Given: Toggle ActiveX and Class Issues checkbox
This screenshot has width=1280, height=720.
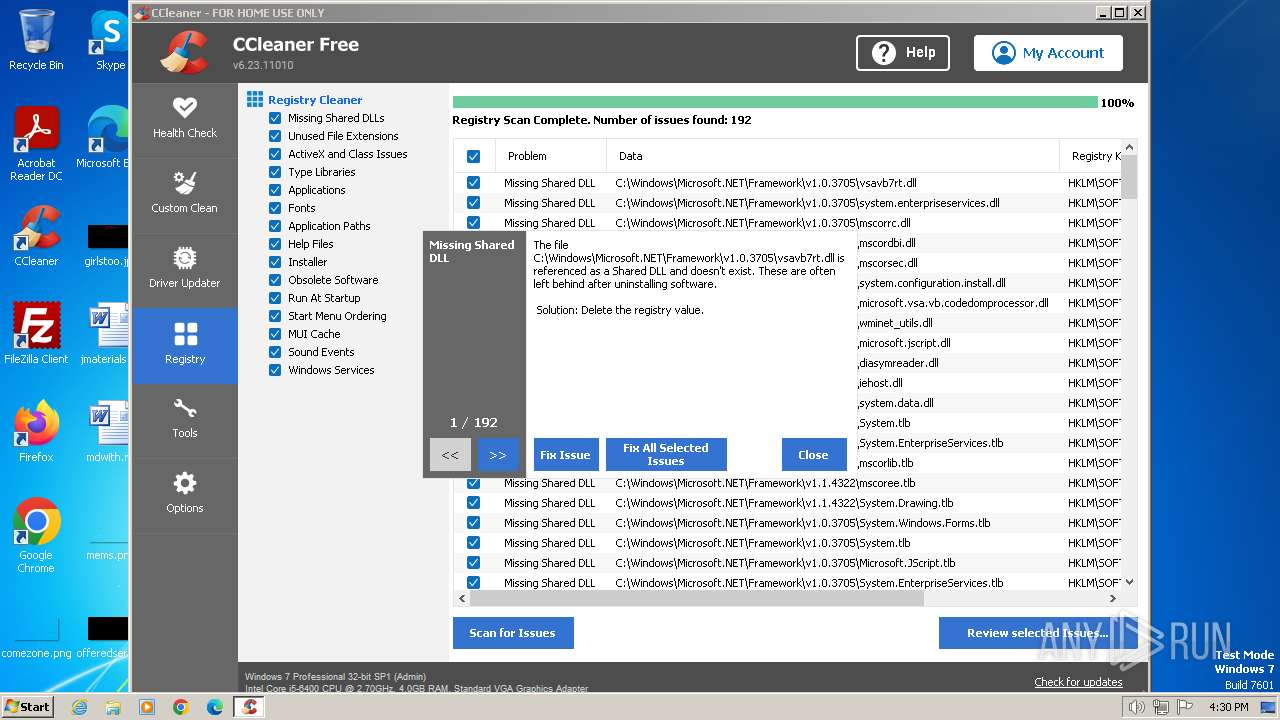Looking at the screenshot, I should click(x=275, y=154).
